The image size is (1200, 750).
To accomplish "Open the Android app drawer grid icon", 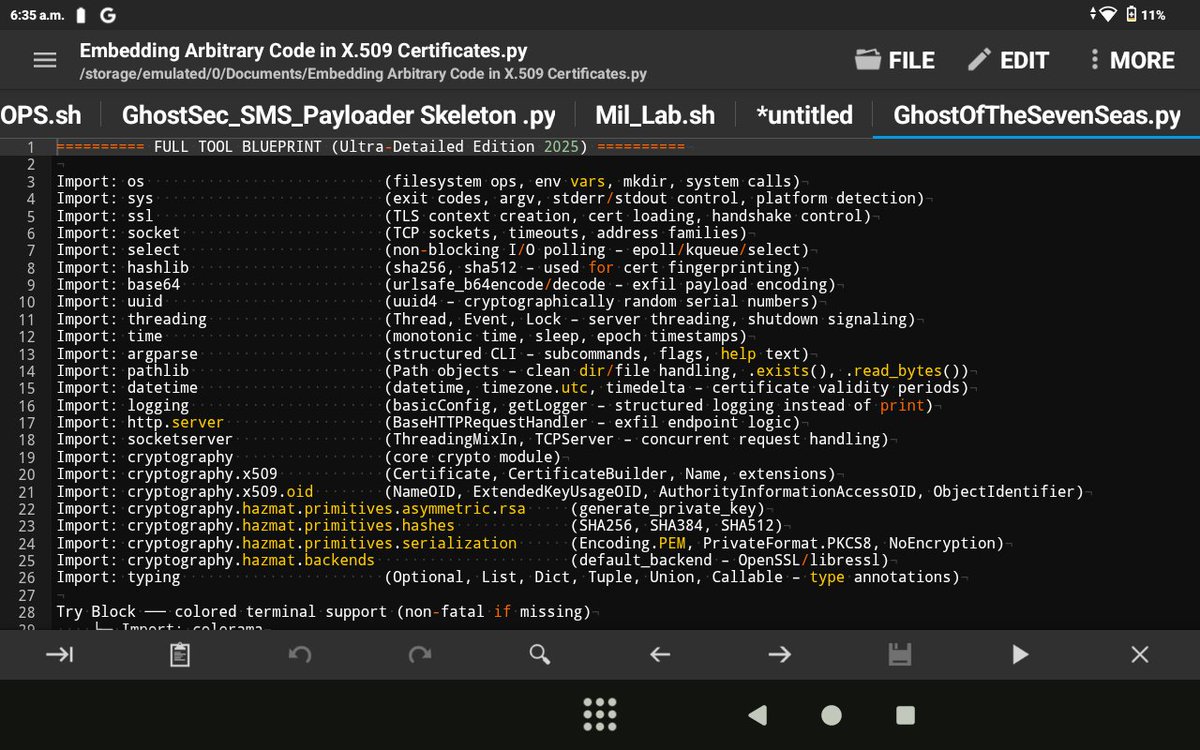I will click(599, 715).
